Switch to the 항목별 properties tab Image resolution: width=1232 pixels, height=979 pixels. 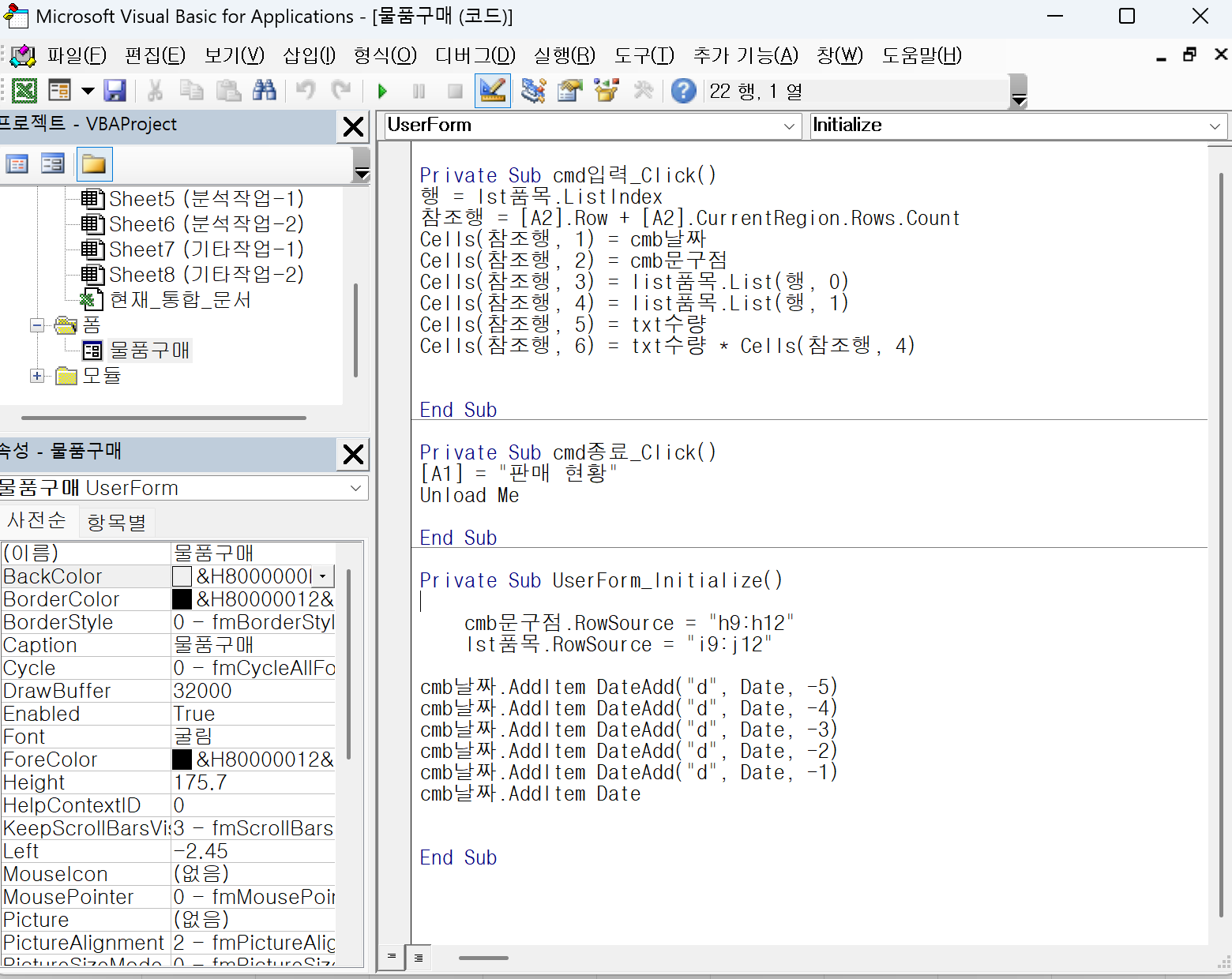pos(116,522)
